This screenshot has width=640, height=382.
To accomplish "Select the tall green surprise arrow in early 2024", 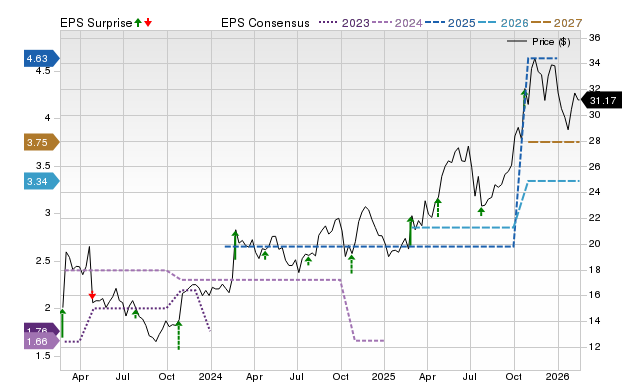I will click(235, 245).
